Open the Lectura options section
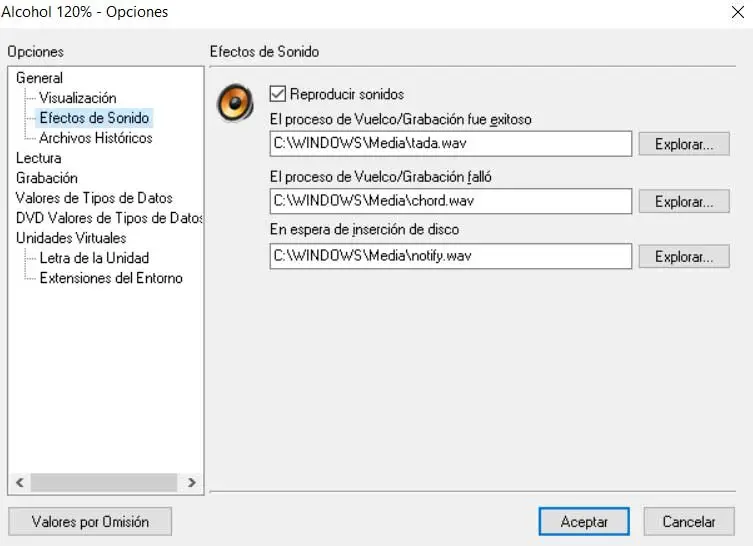This screenshot has width=753, height=546. (39, 158)
